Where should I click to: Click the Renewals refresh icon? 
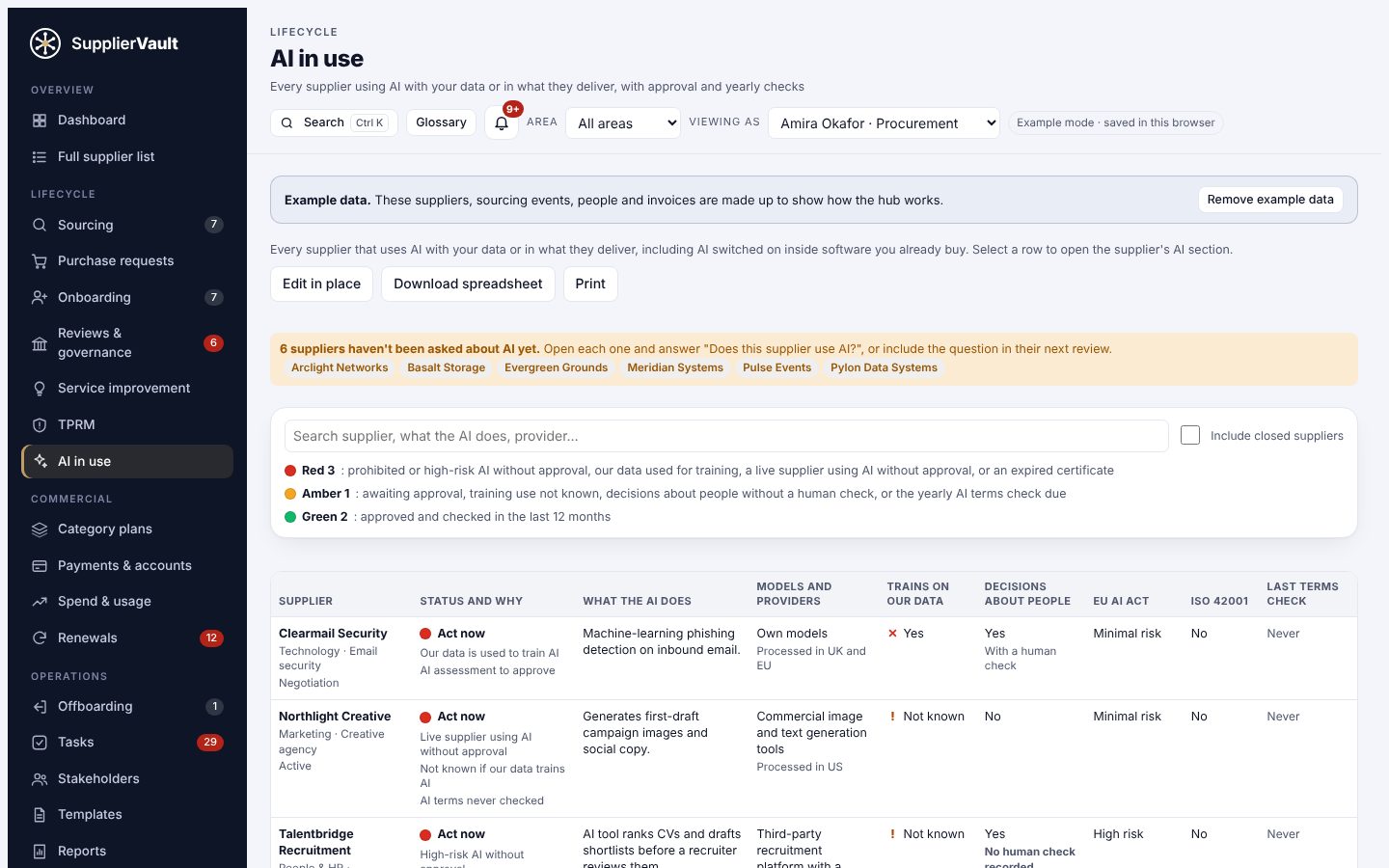[40, 638]
